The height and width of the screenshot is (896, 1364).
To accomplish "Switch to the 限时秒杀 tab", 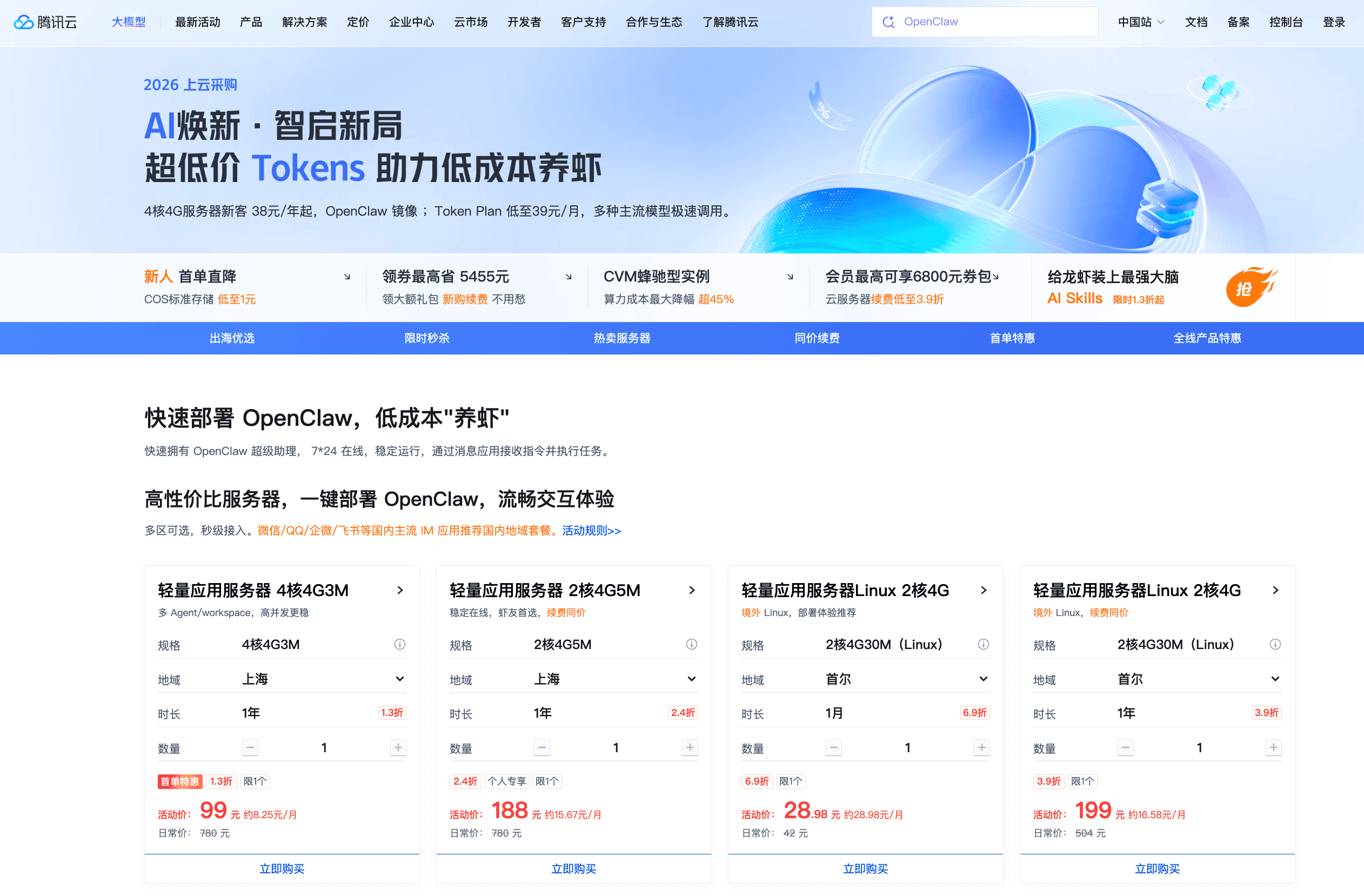I will click(427, 338).
